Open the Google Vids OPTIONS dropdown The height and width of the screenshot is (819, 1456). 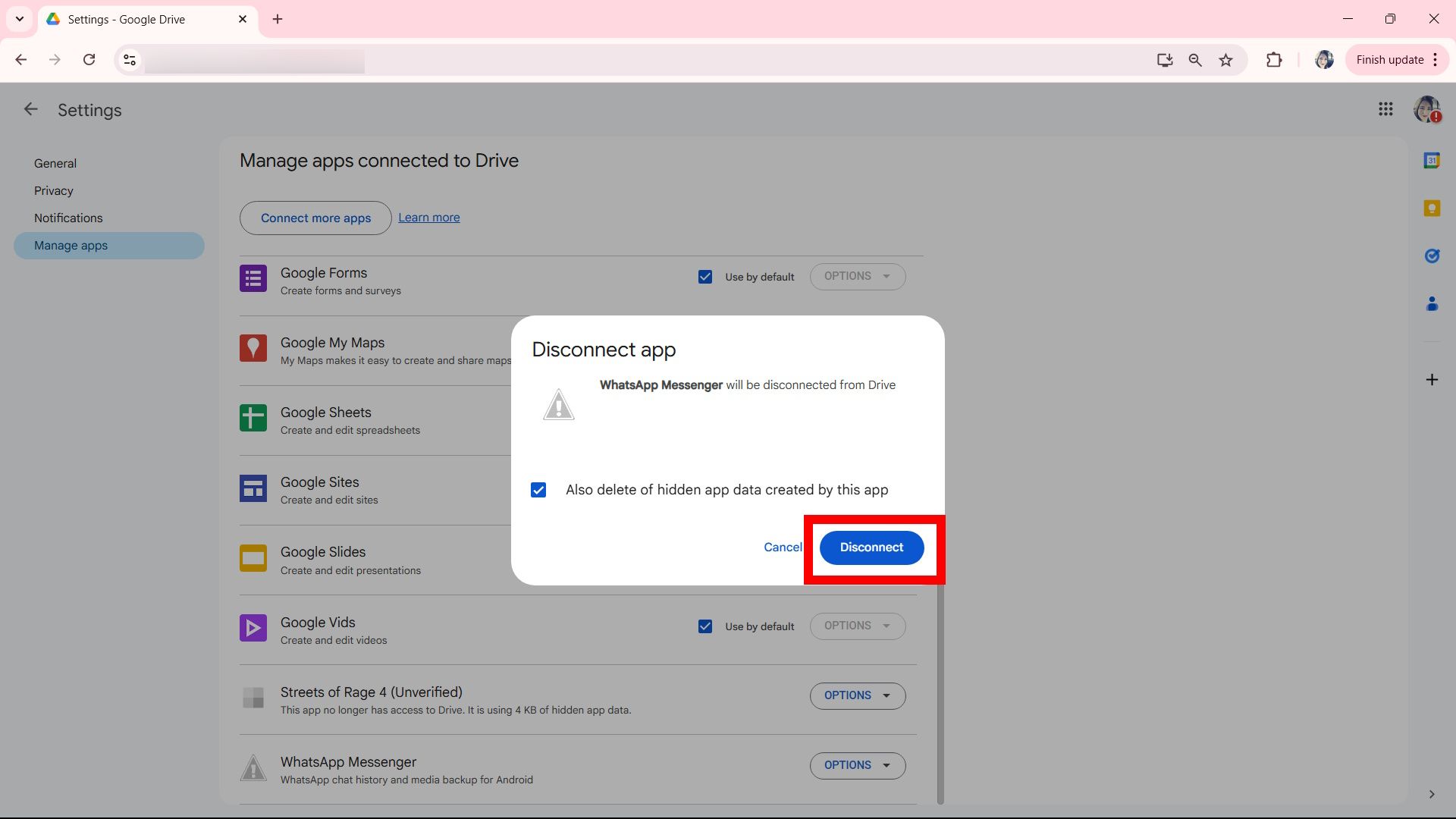pos(857,626)
